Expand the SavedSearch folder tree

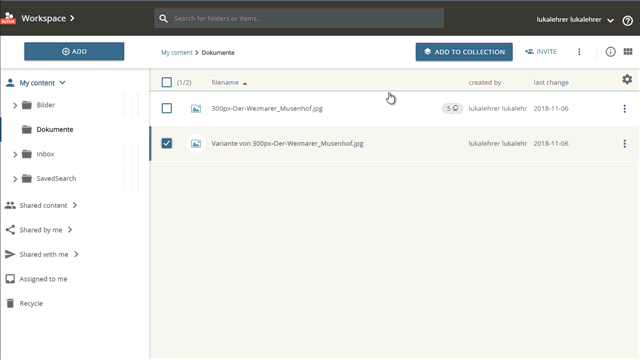coord(15,179)
